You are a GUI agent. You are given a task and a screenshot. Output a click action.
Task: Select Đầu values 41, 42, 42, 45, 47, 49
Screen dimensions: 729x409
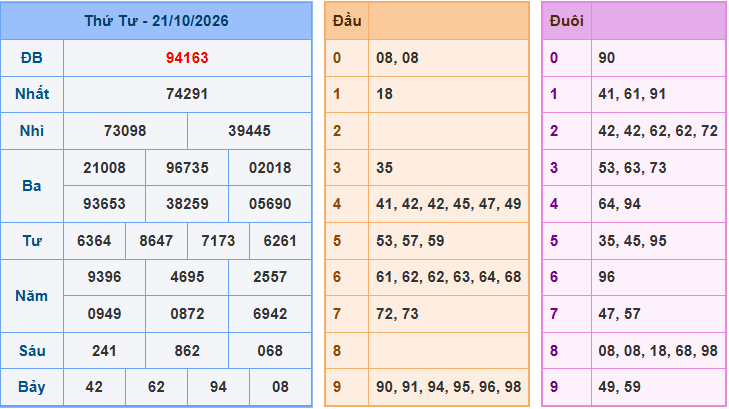448,204
